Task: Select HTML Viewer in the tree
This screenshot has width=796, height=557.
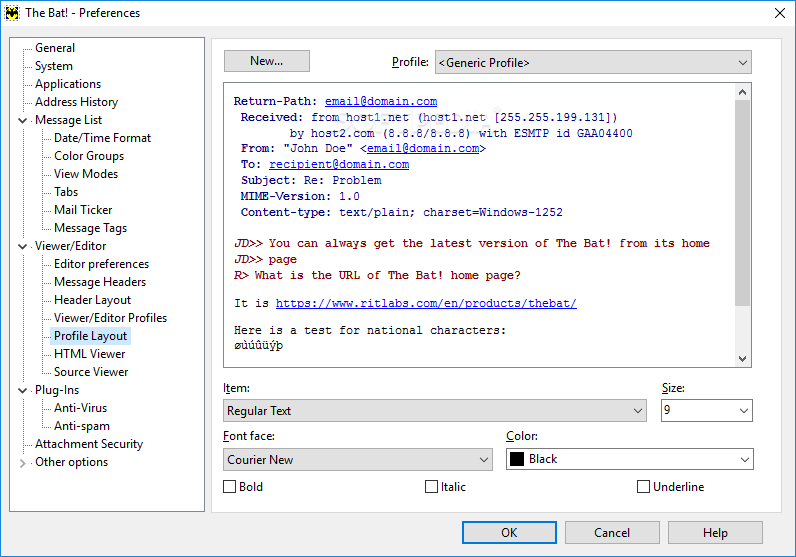Action: click(x=89, y=354)
